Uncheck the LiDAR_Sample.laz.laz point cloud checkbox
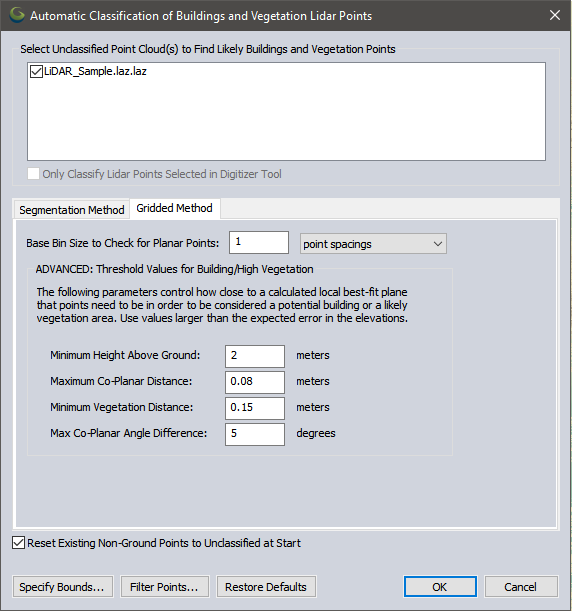The height and width of the screenshot is (611, 572). (36, 72)
